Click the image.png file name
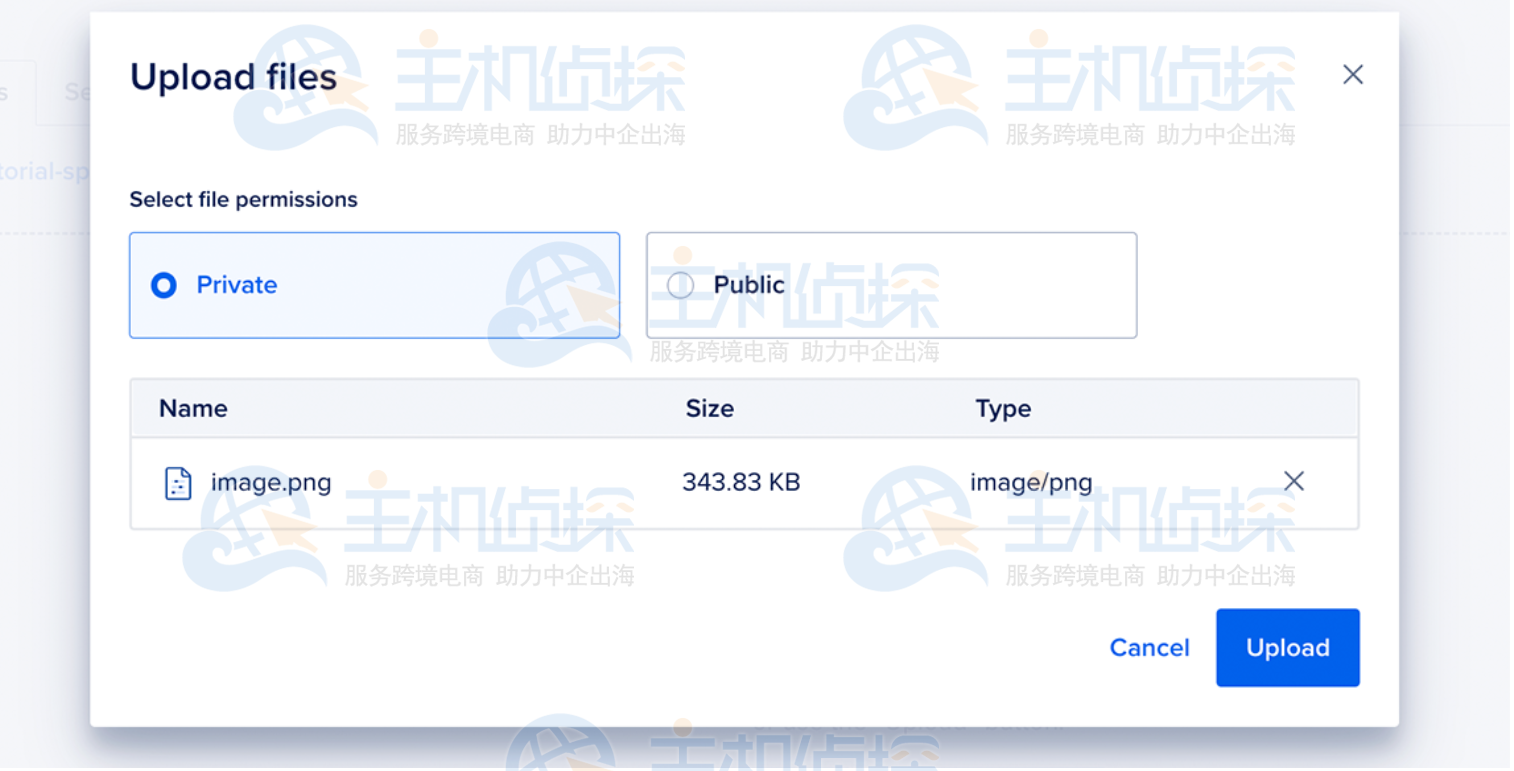Image resolution: width=1514 pixels, height=771 pixels. (x=271, y=484)
